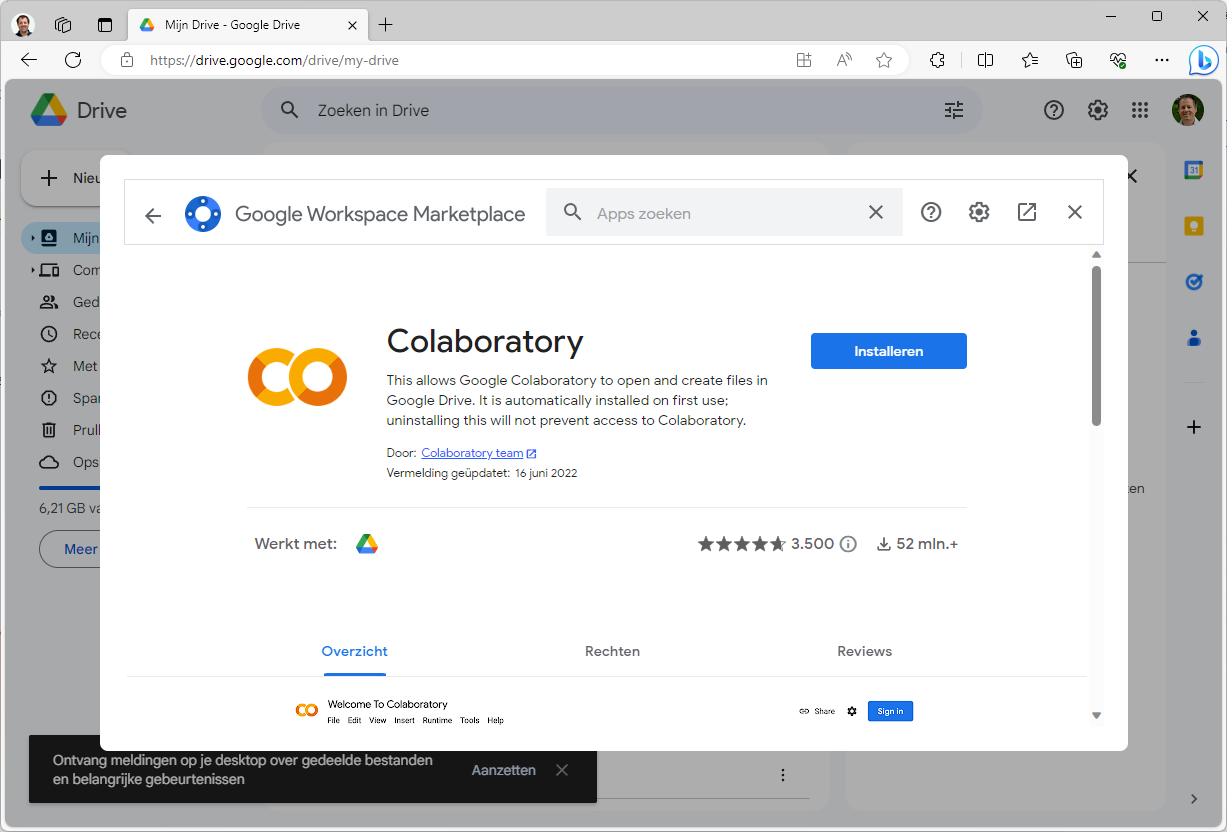This screenshot has width=1227, height=832.
Task: Open Marketplace settings gear
Action: coord(979,212)
